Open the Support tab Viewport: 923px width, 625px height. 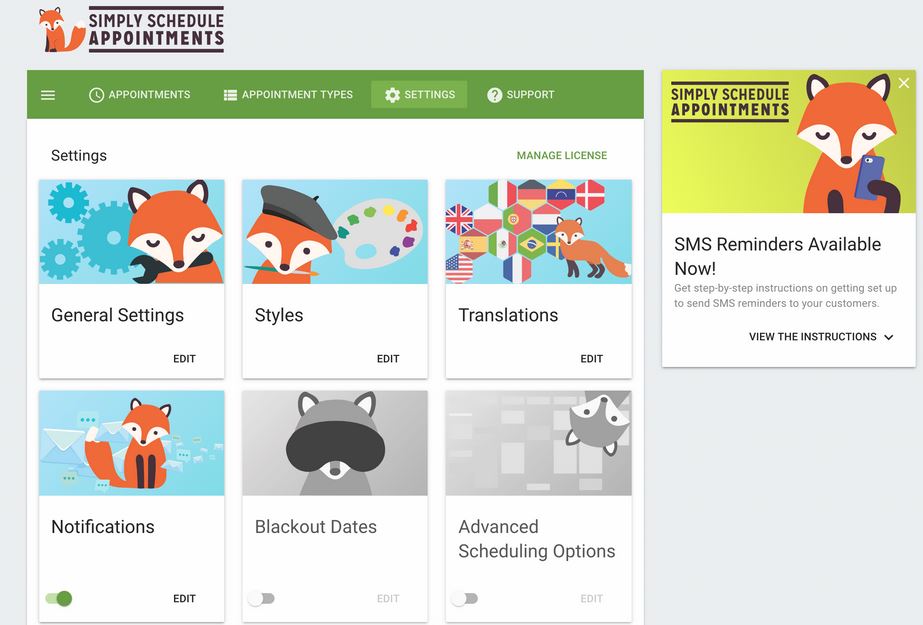[520, 95]
